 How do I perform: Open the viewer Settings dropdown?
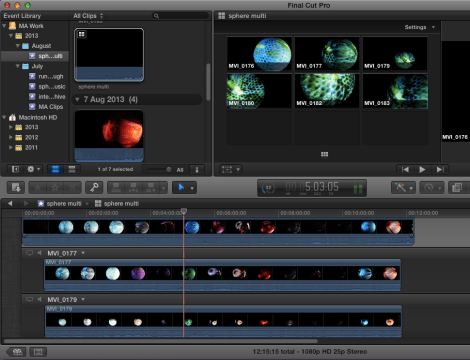(x=420, y=27)
